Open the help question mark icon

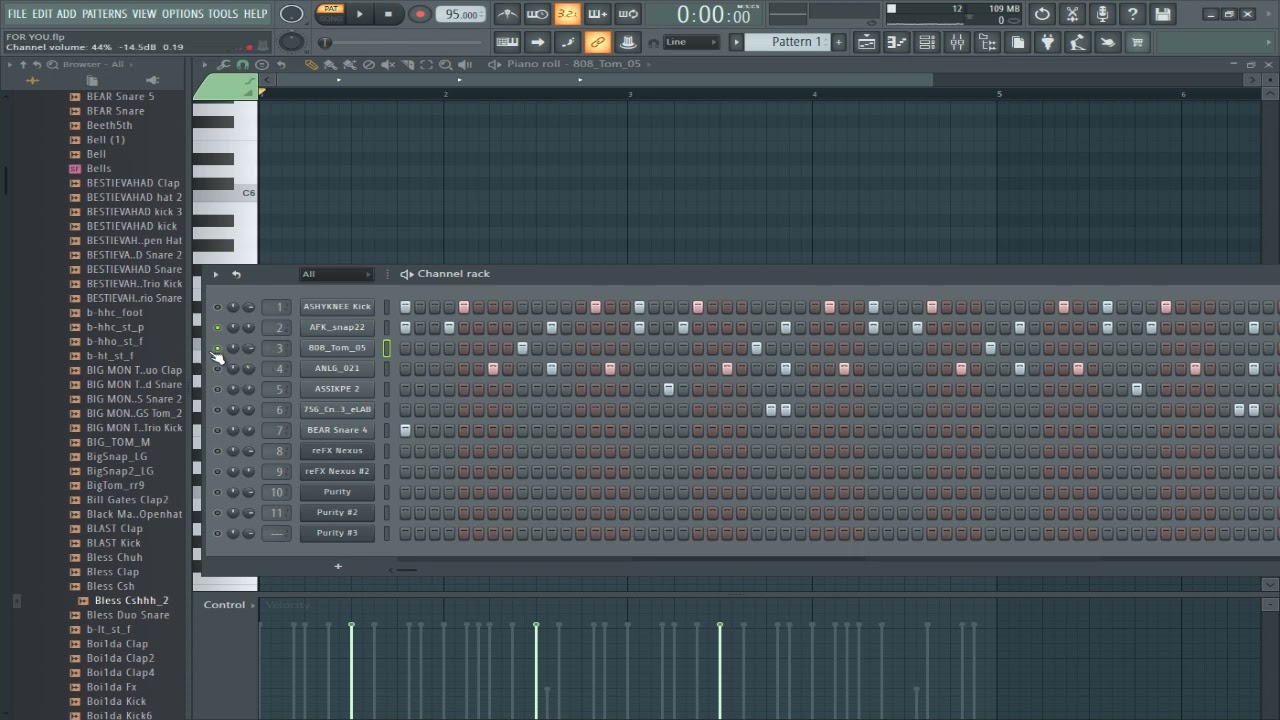pos(1132,14)
